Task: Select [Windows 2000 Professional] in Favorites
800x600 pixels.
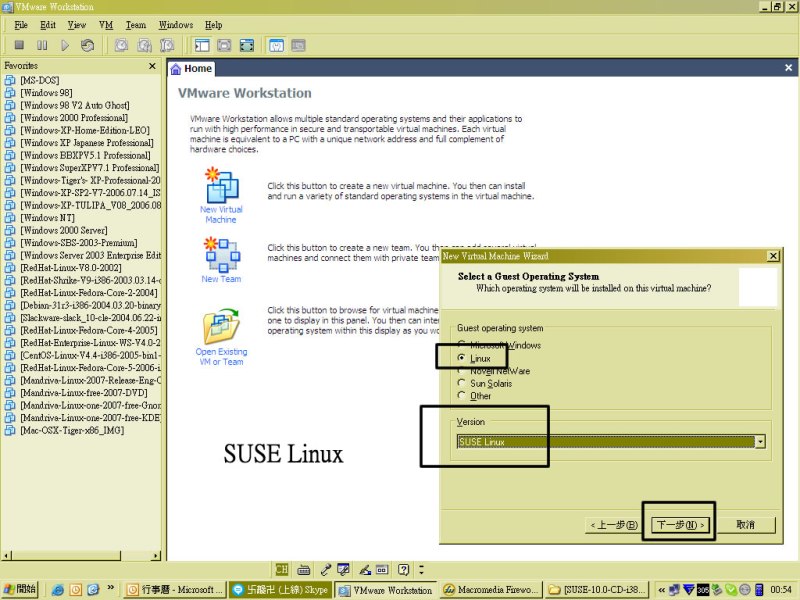Action: pyautogui.click(x=74, y=118)
